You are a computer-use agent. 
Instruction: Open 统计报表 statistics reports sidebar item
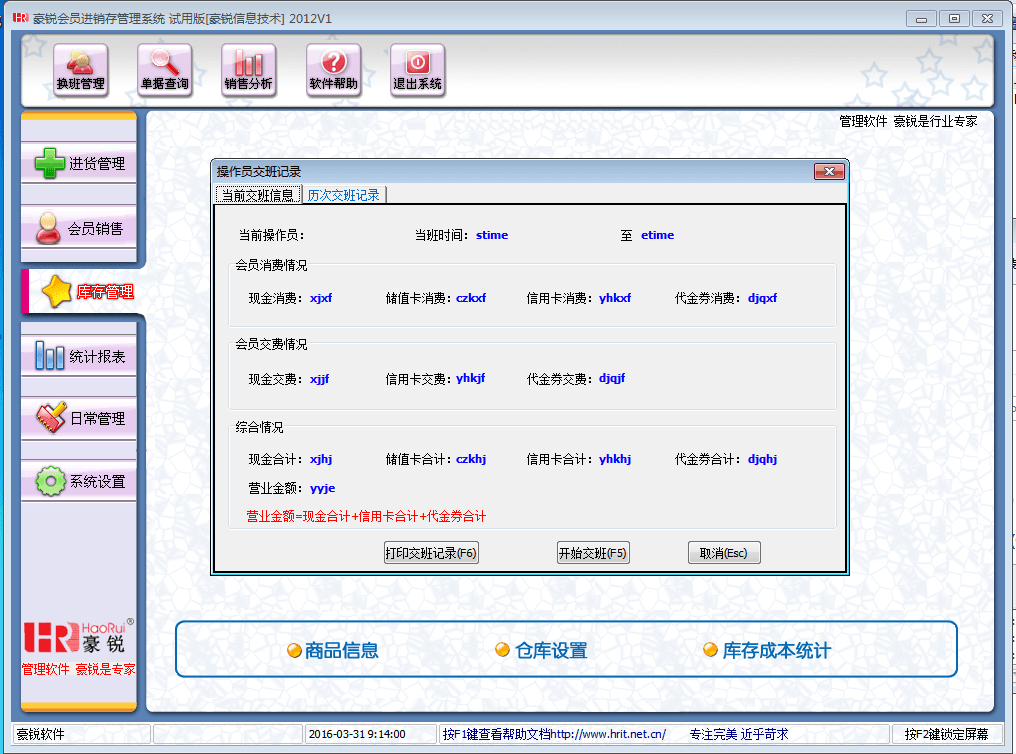(79, 356)
